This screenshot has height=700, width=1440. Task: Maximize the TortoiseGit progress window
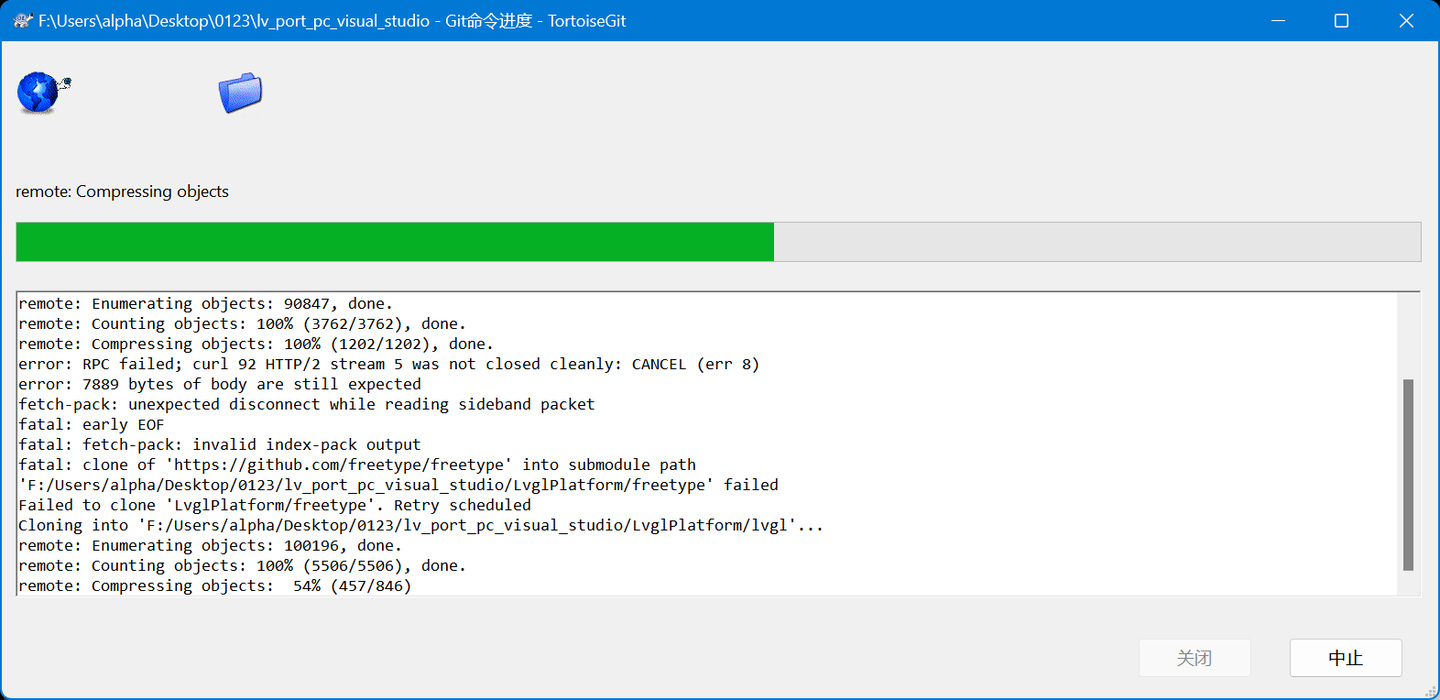pyautogui.click(x=1342, y=20)
